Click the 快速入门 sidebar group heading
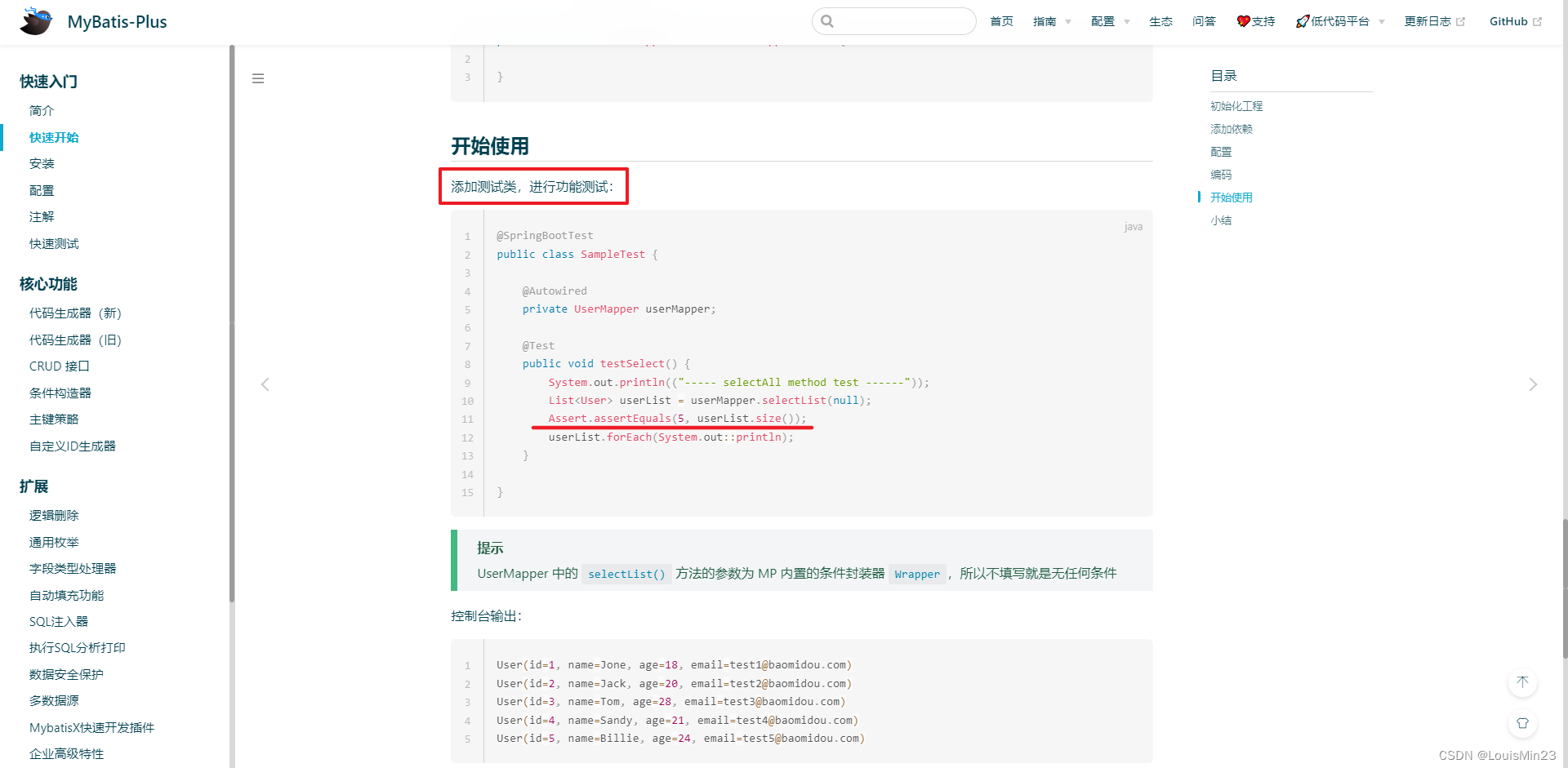 click(48, 82)
